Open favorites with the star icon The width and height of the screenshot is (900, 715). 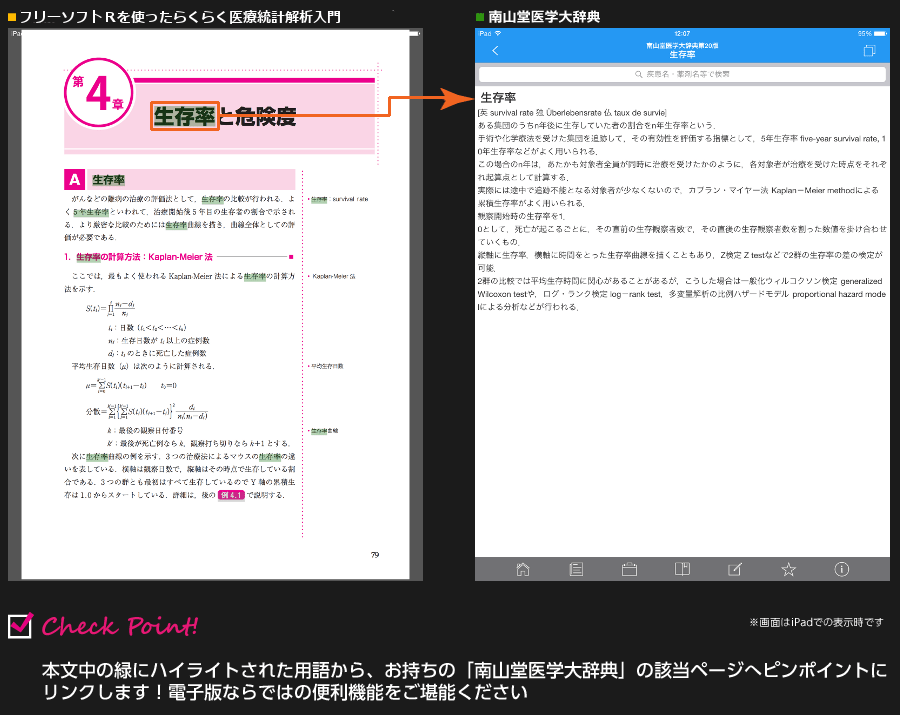788,570
